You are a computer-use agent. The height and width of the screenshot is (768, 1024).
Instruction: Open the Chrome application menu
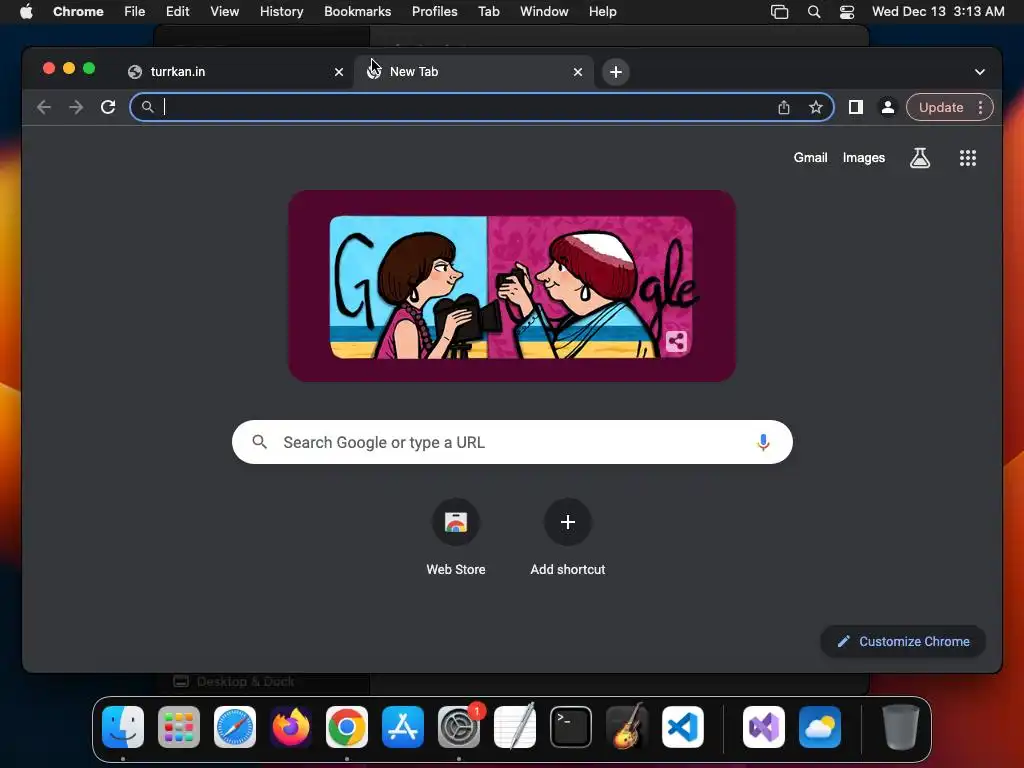pos(78,12)
